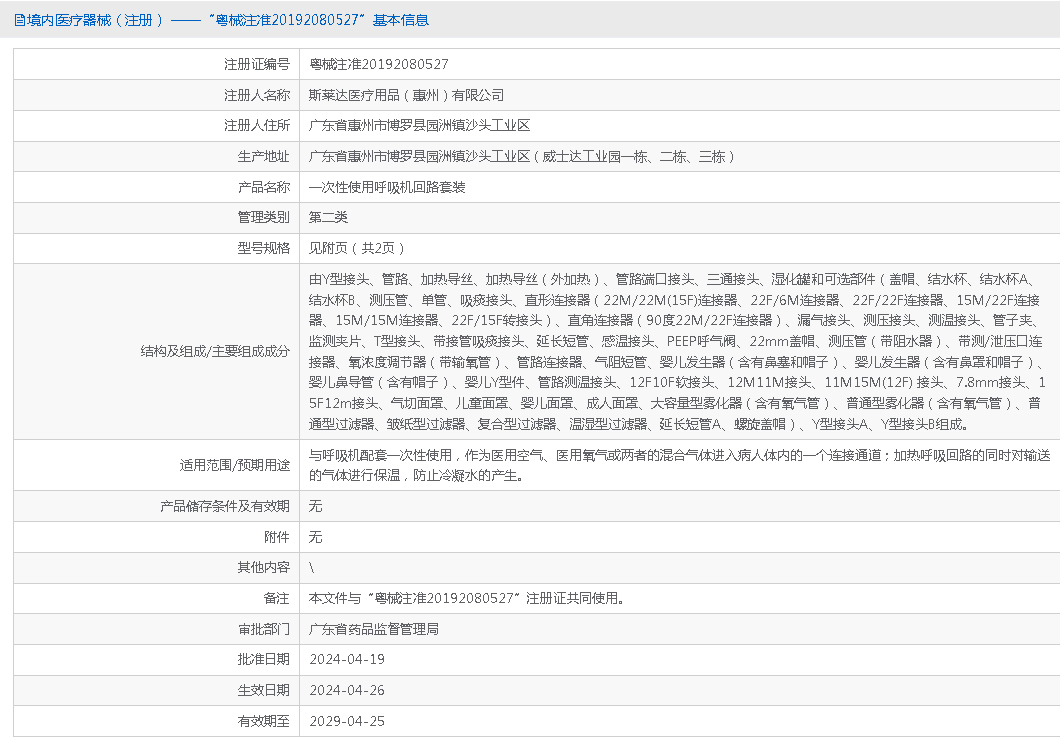Click approval department 广东省药品监督管理局
This screenshot has height=737, width=1060.
[x=374, y=629]
